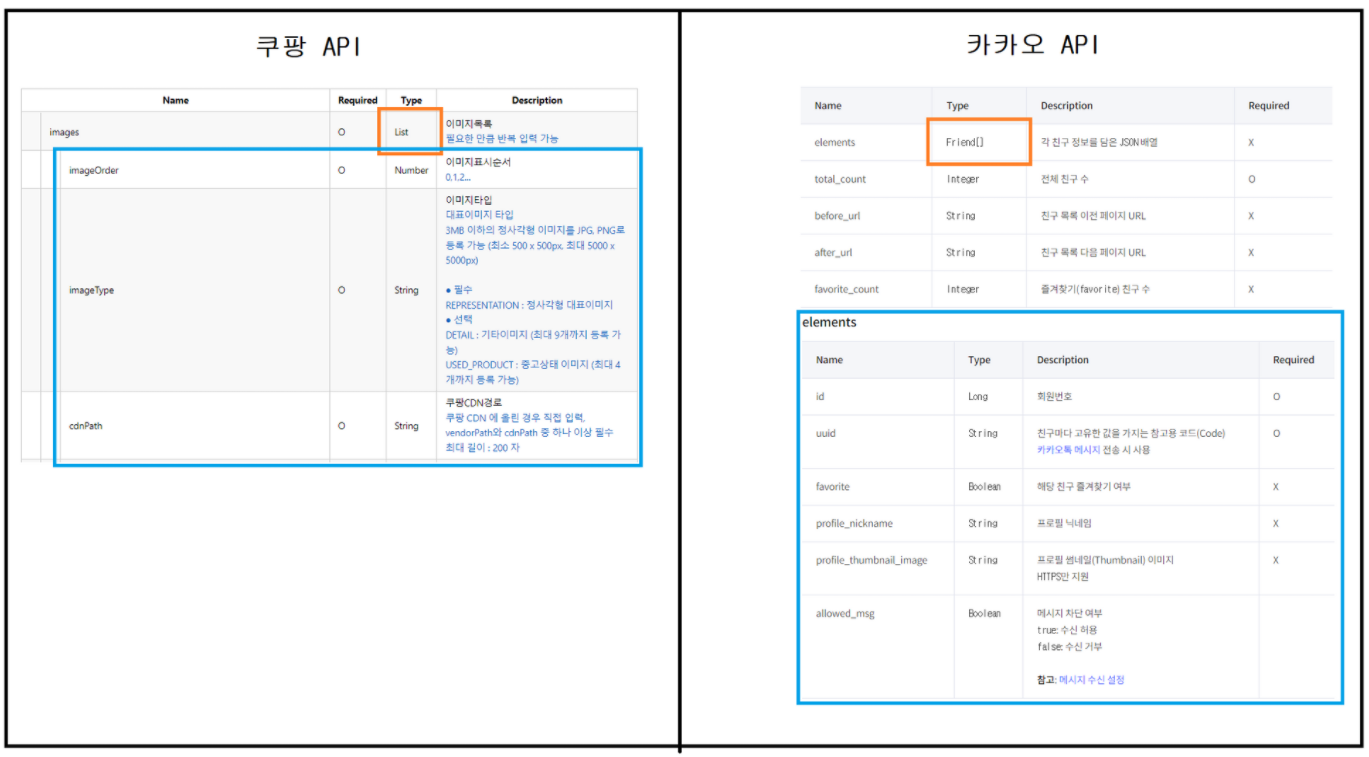Click the "favorite" name cell
The image size is (1369, 757).
(833, 487)
